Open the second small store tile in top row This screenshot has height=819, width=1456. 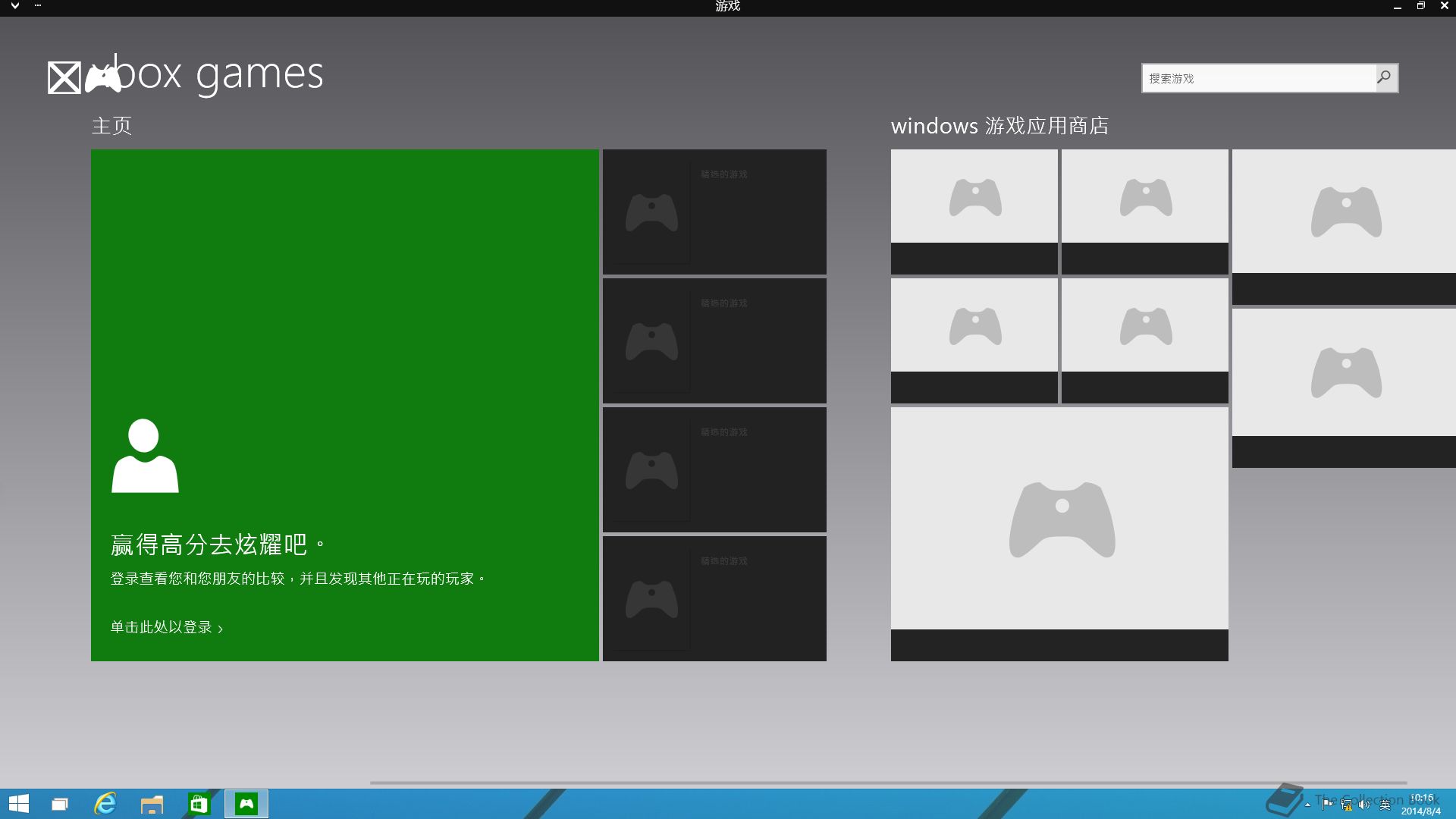click(x=1145, y=212)
